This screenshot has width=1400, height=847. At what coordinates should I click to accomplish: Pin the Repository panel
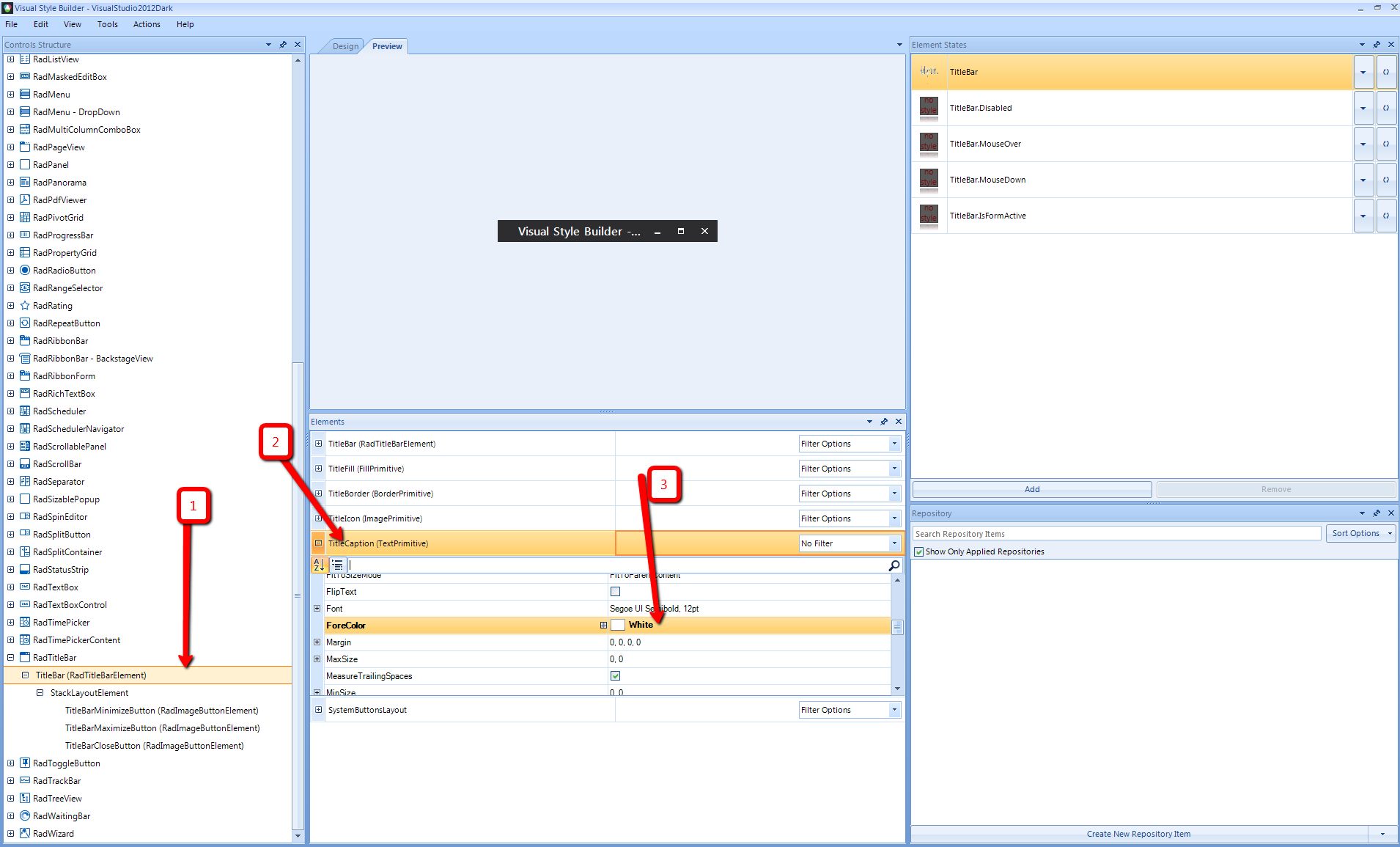tap(1377, 513)
